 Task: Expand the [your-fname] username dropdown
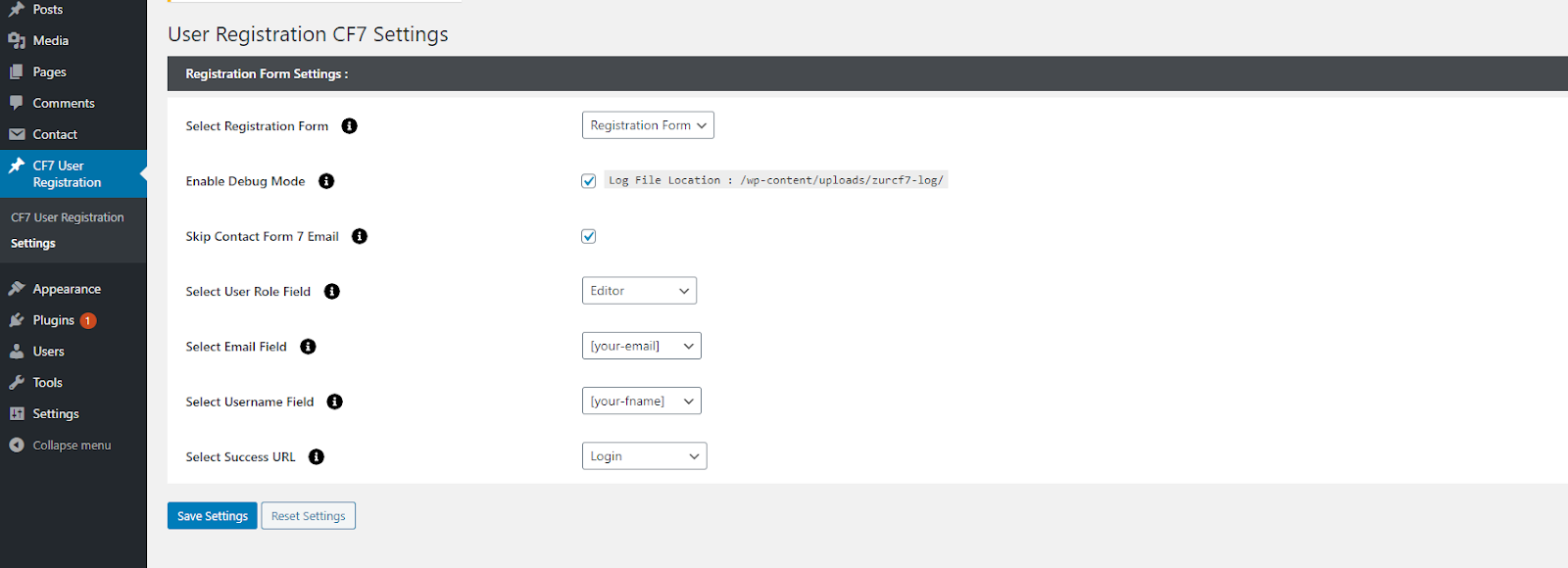[641, 402]
